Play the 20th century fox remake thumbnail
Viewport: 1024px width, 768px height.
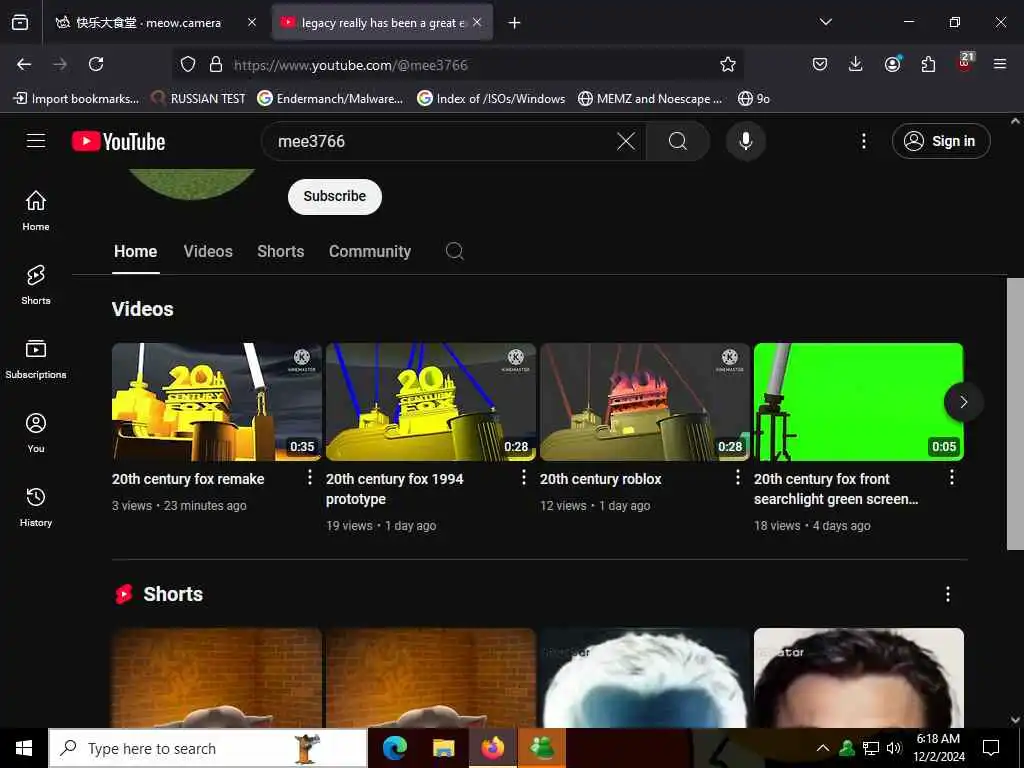coord(217,402)
